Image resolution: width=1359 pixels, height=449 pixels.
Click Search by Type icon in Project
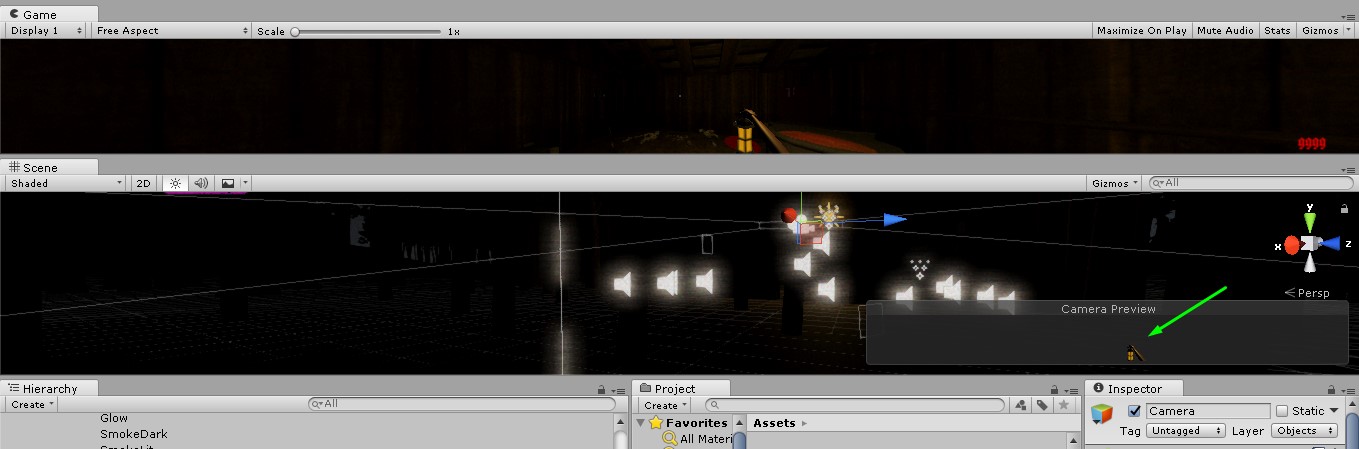1021,405
